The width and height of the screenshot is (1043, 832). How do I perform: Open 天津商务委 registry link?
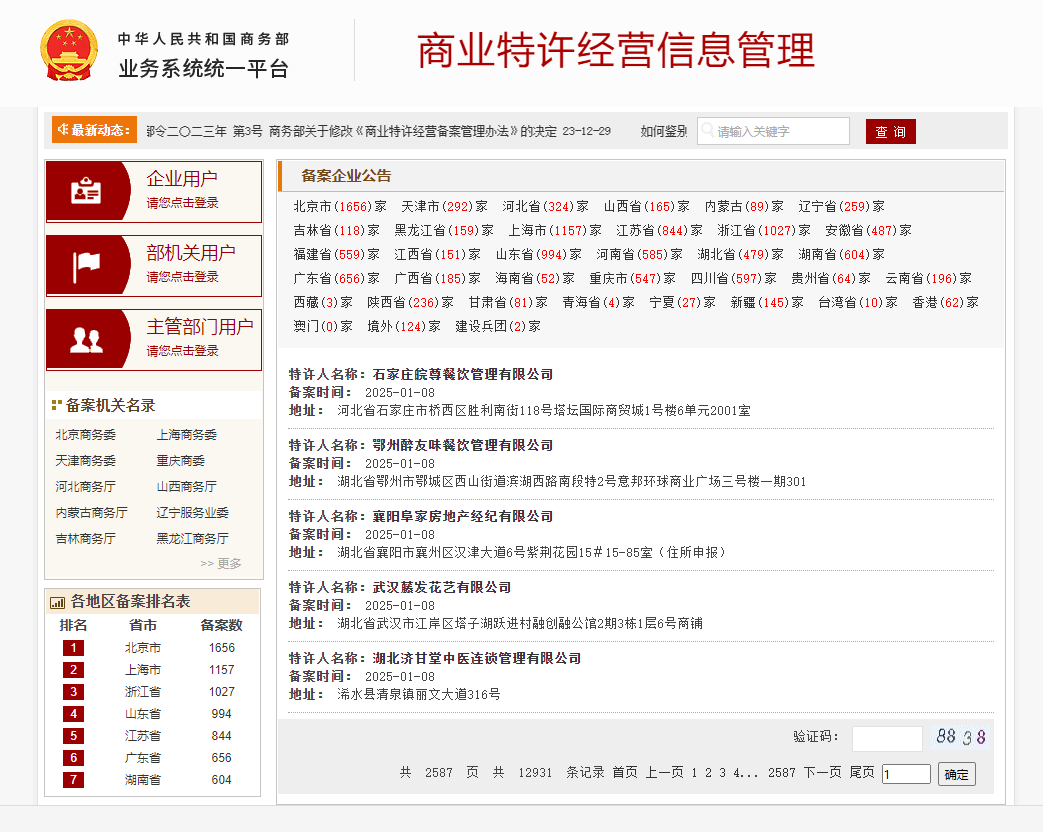tap(86, 460)
